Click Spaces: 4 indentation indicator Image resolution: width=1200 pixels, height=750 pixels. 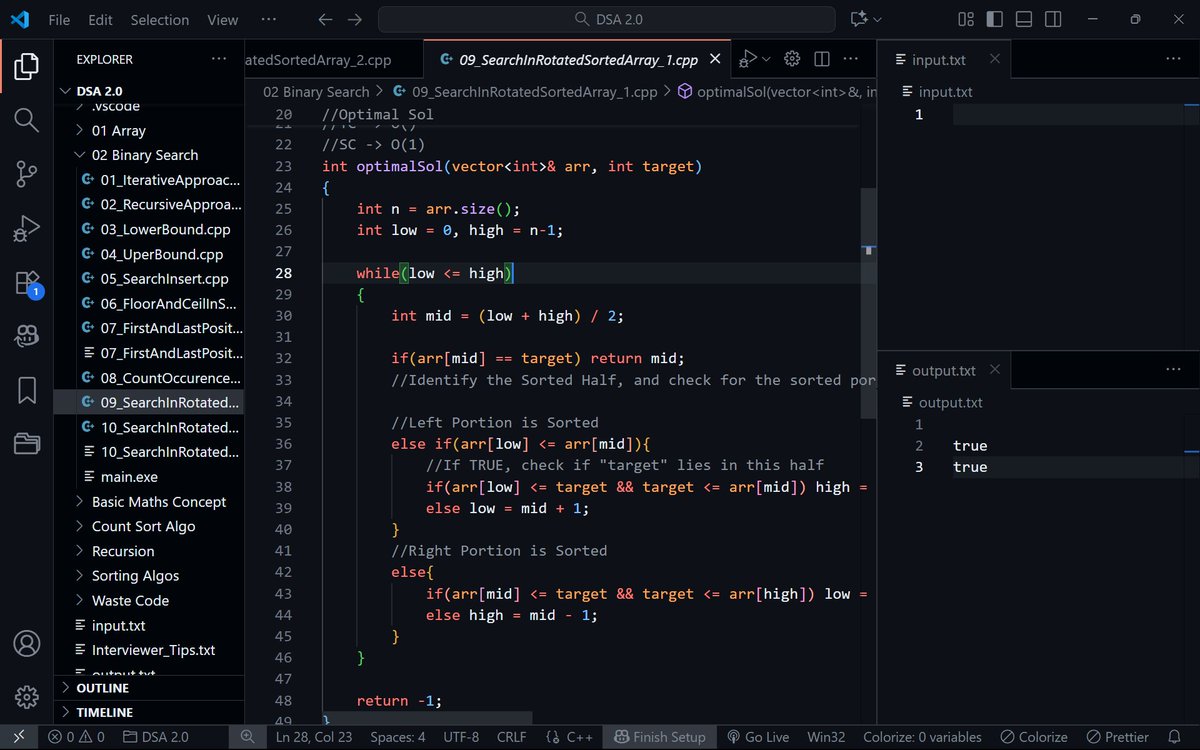coord(398,737)
